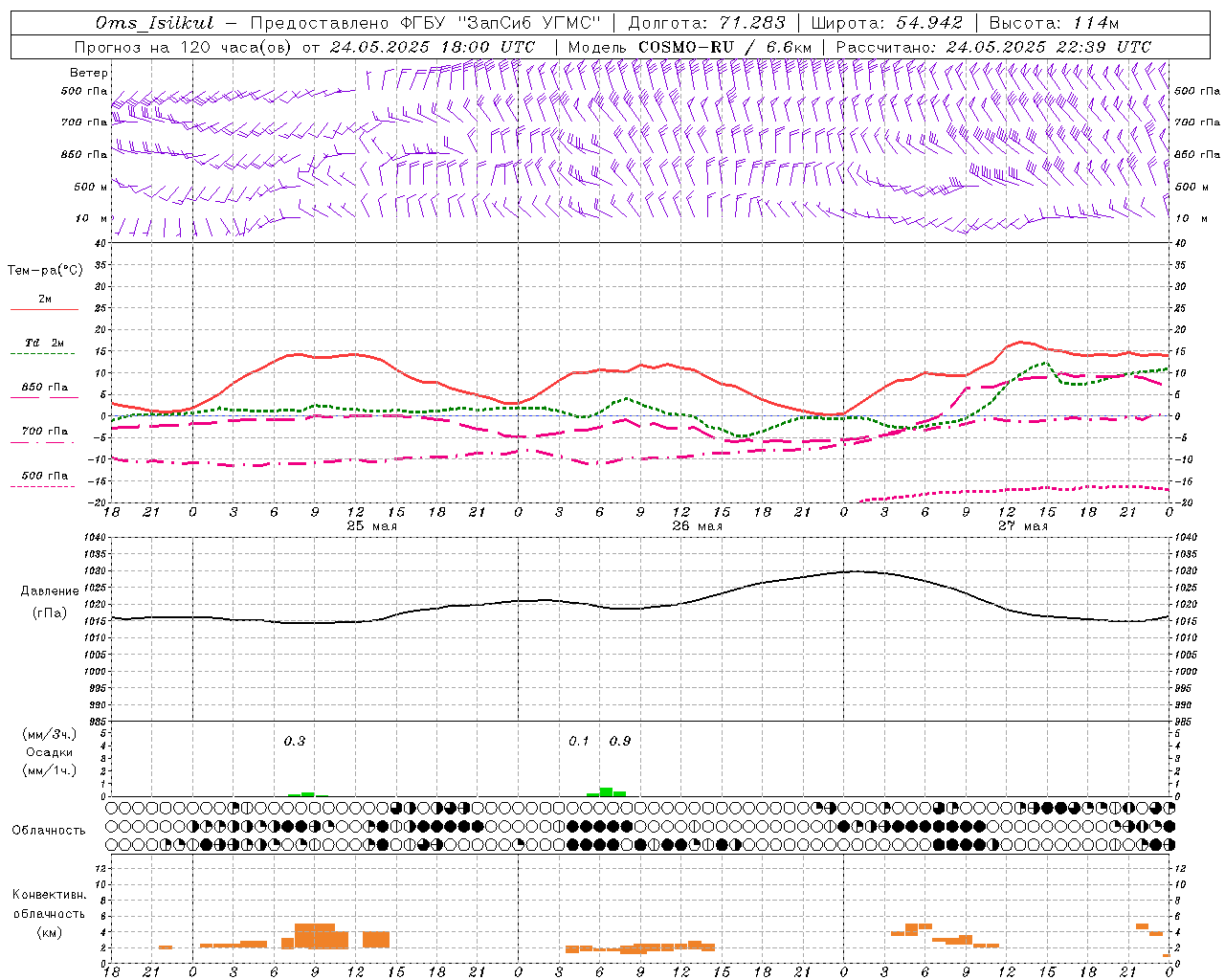Click the Давление chart label
The height and width of the screenshot is (980, 1225).
(50, 591)
